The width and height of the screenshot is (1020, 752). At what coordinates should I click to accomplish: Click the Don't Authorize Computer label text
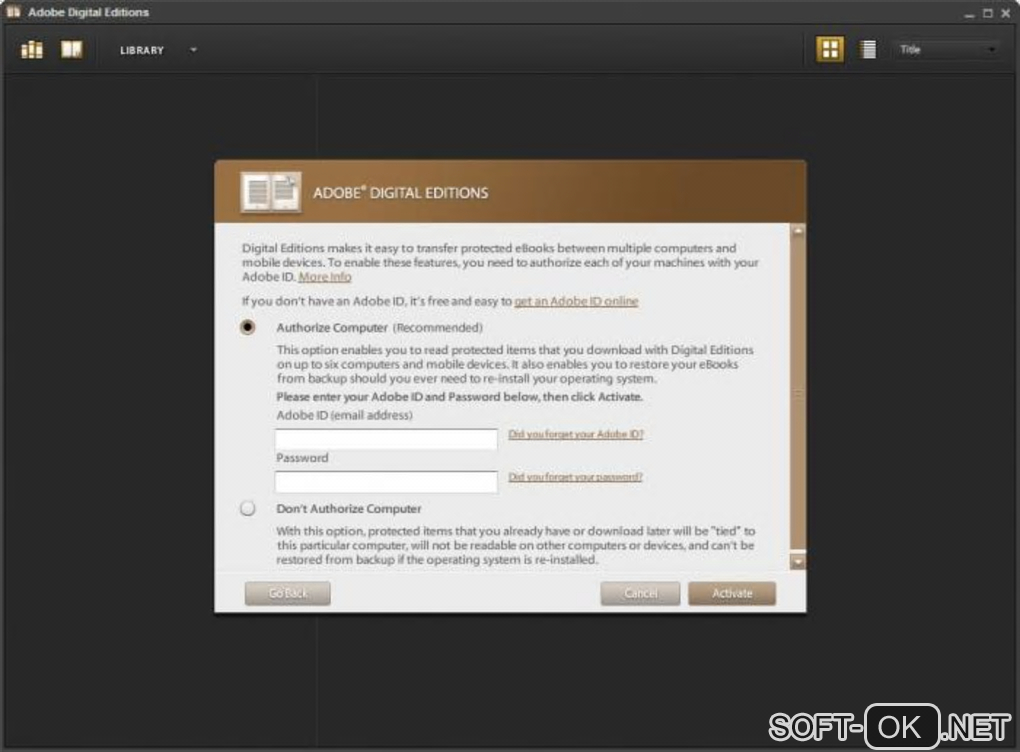(349, 509)
